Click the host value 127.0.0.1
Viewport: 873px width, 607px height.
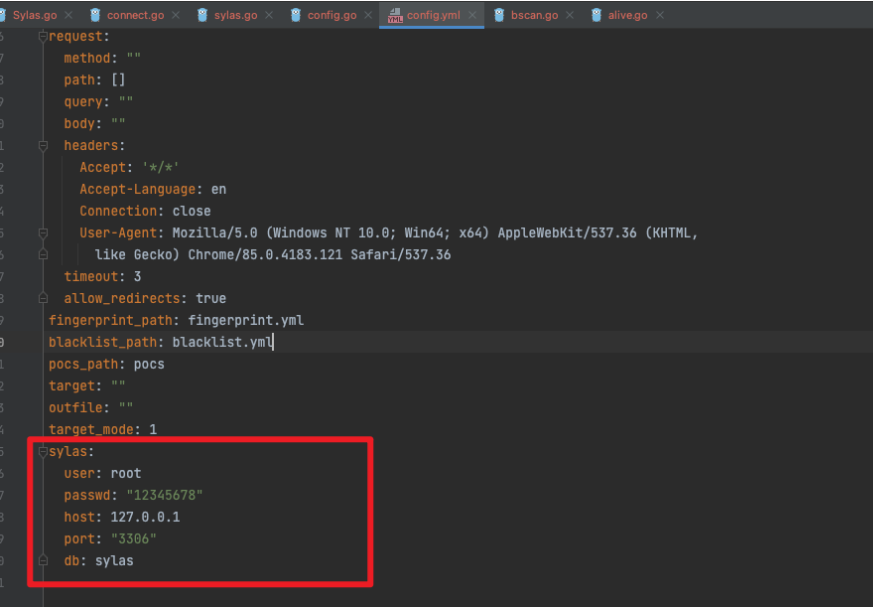[145, 517]
